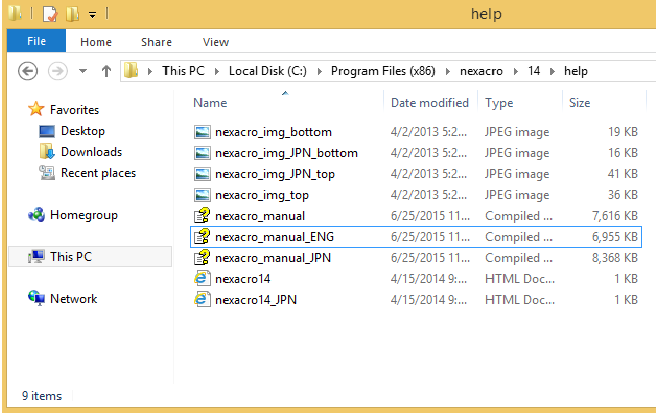Expand the chevron after Local Disk (C:)
The width and height of the screenshot is (659, 414).
(x=320, y=71)
